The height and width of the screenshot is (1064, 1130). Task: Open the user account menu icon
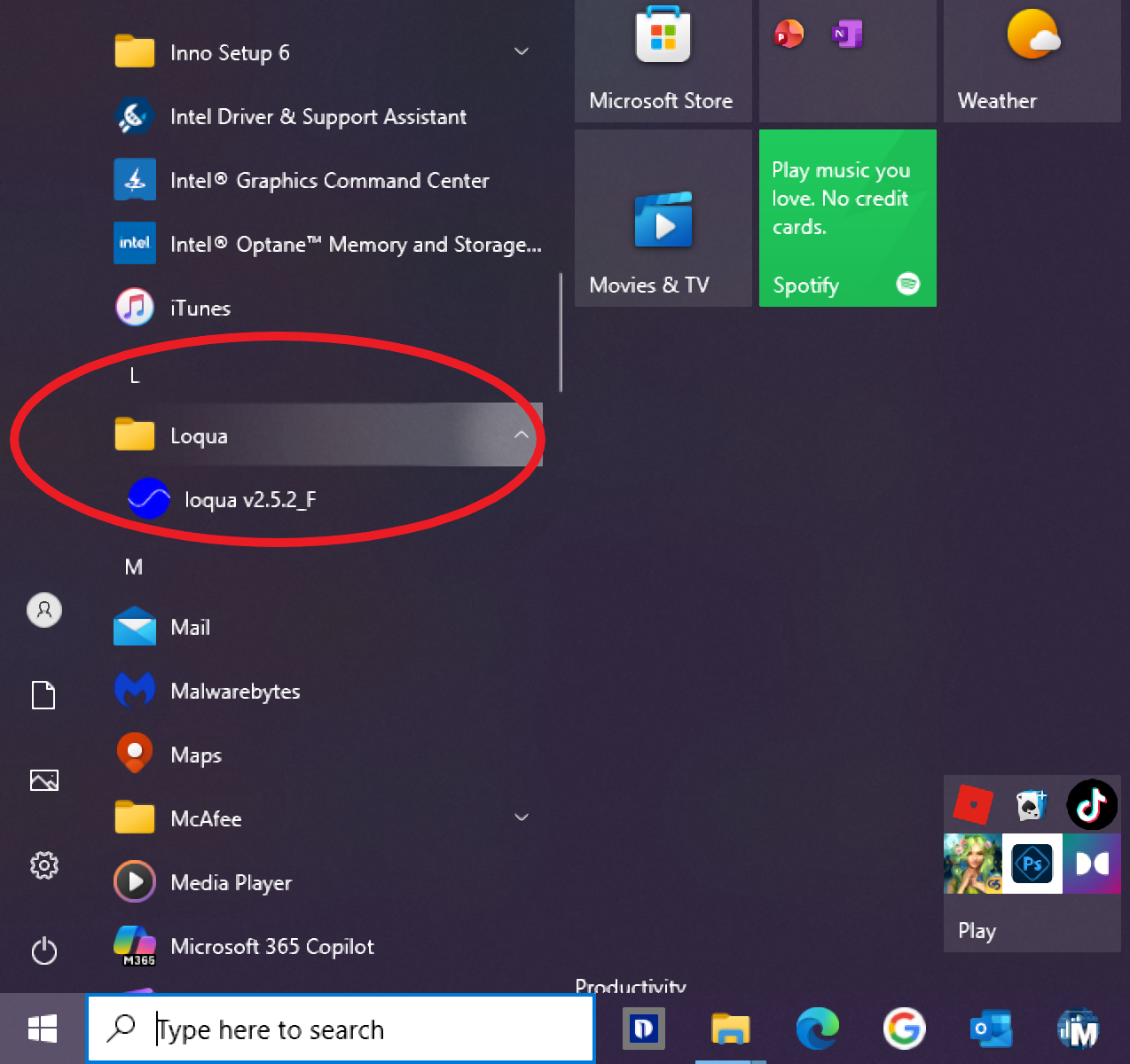[44, 610]
